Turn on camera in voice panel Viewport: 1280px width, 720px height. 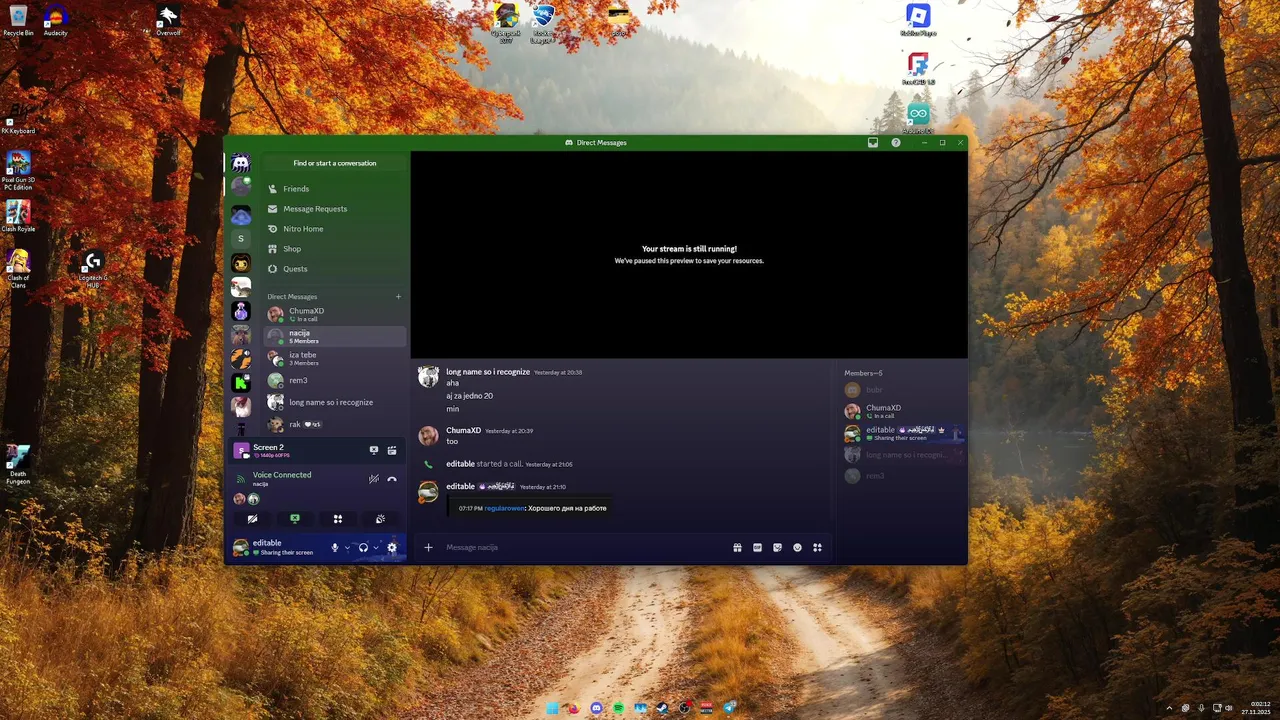252,519
